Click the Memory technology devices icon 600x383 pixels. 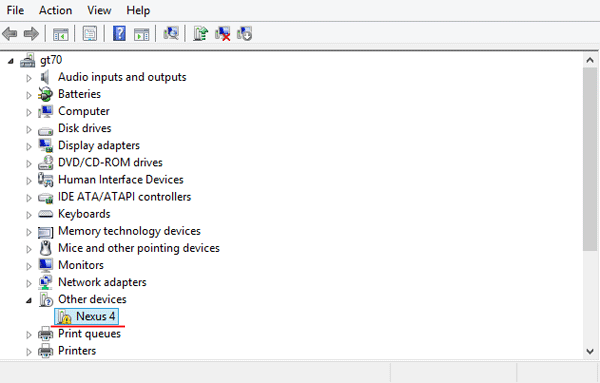point(46,232)
